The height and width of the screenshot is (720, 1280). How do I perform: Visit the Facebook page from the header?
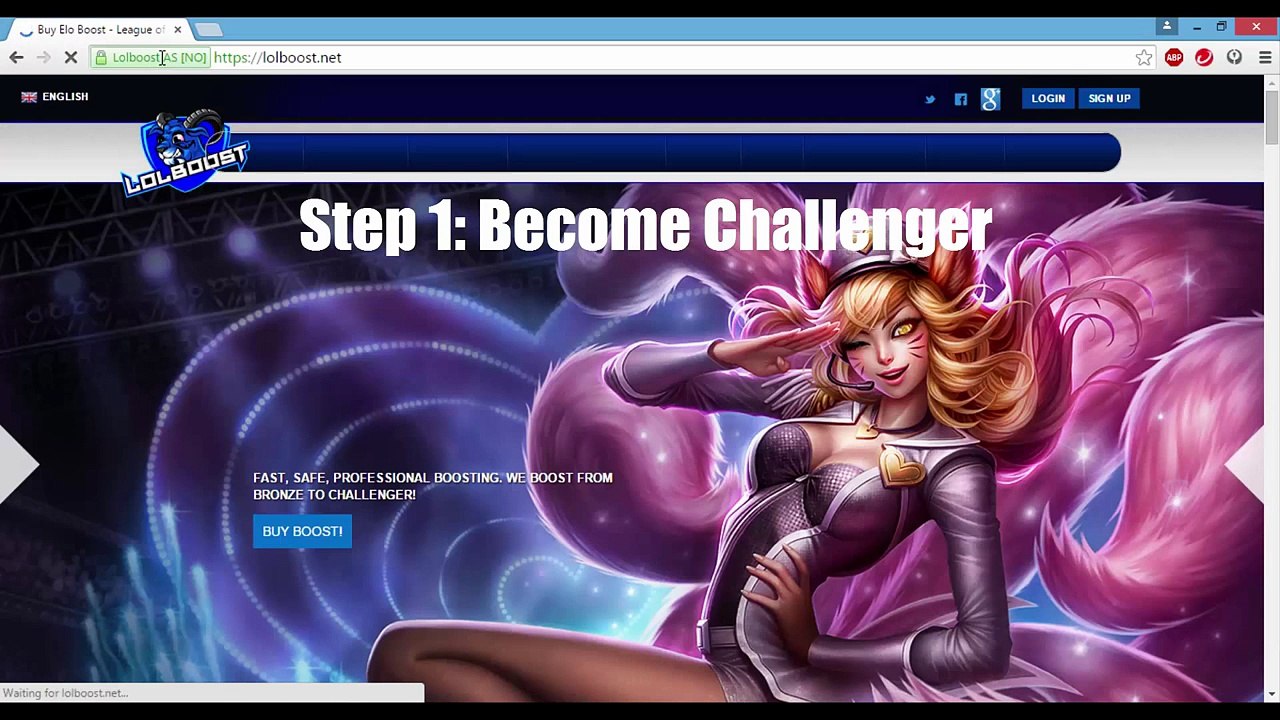pyautogui.click(x=961, y=99)
